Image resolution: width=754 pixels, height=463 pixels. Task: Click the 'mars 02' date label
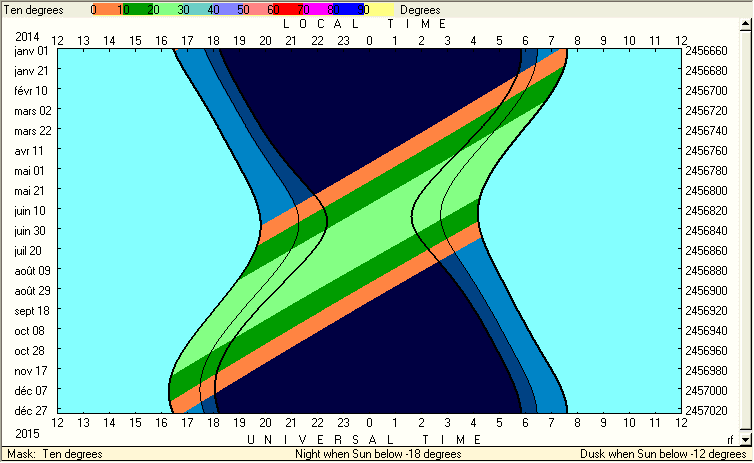point(33,111)
